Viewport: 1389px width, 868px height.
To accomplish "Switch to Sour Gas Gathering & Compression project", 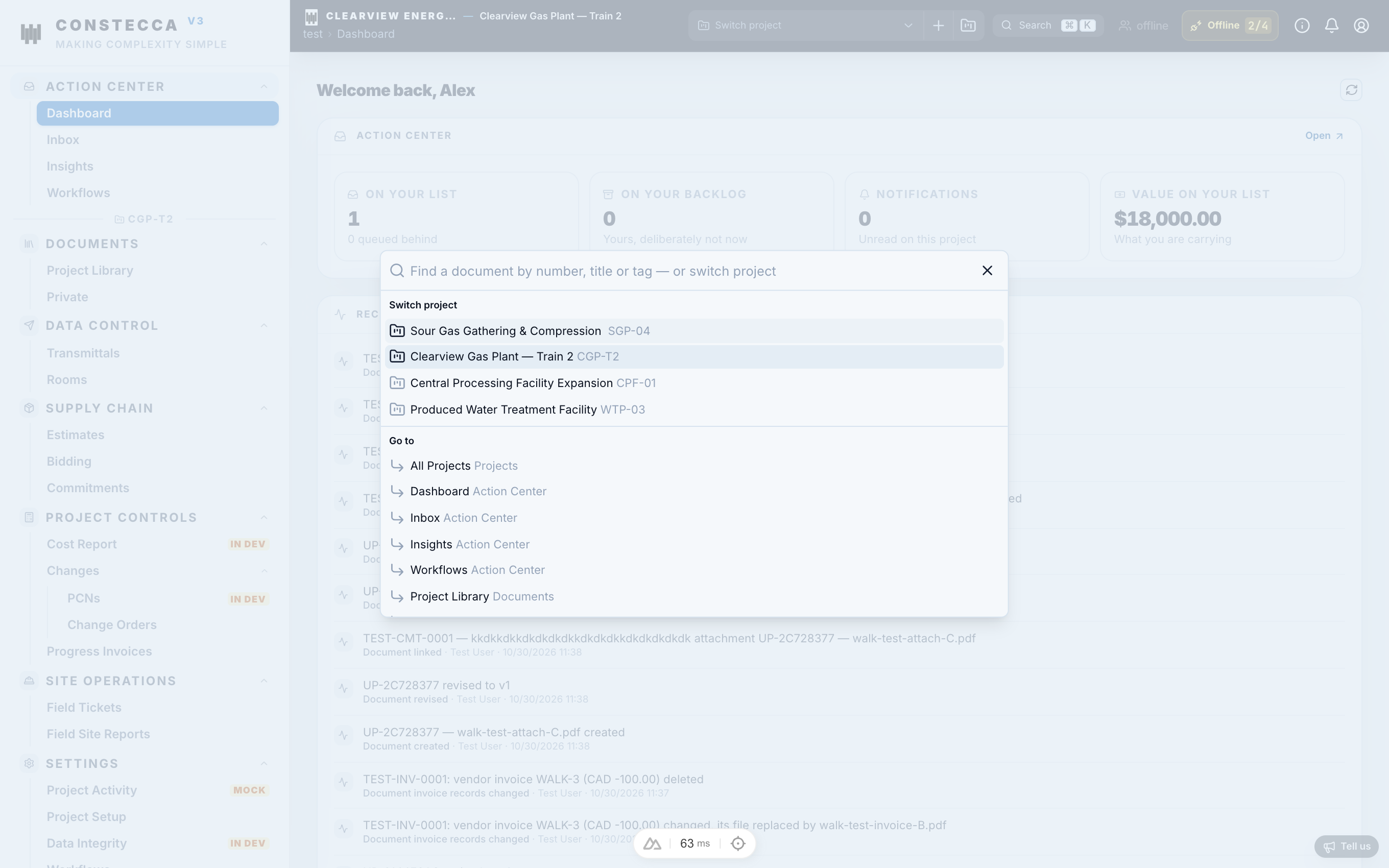I will (694, 331).
